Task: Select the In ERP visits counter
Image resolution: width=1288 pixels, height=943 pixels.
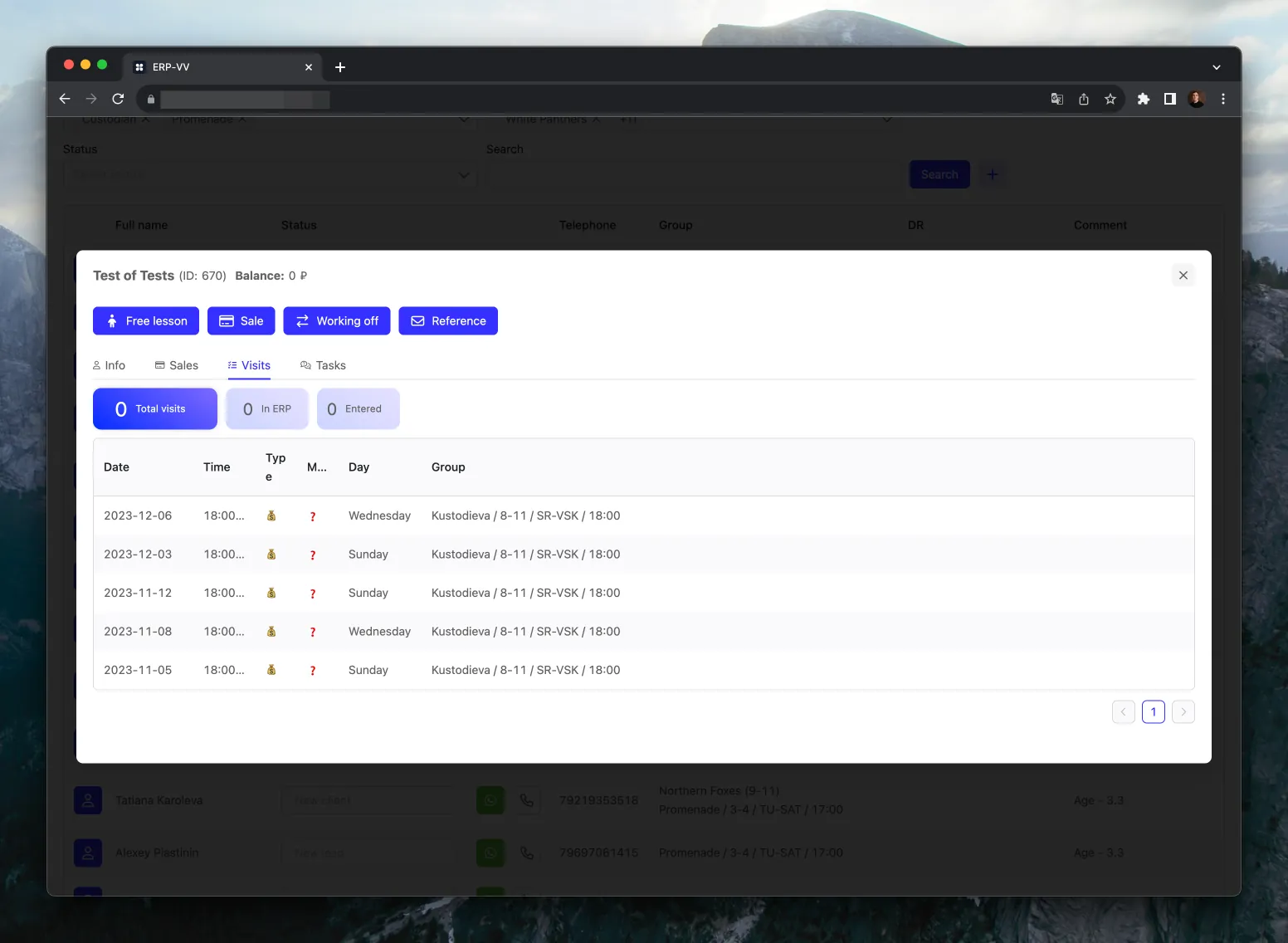Action: 266,408
